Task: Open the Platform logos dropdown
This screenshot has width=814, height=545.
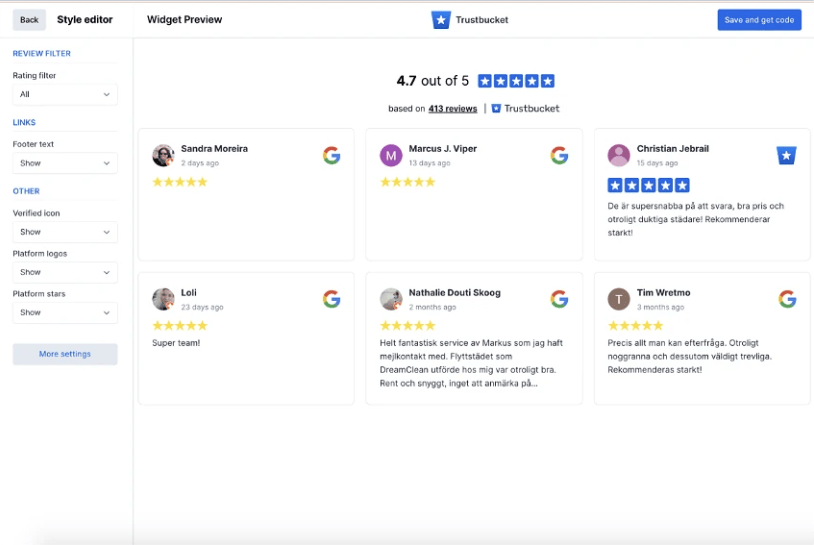Action: (x=65, y=272)
